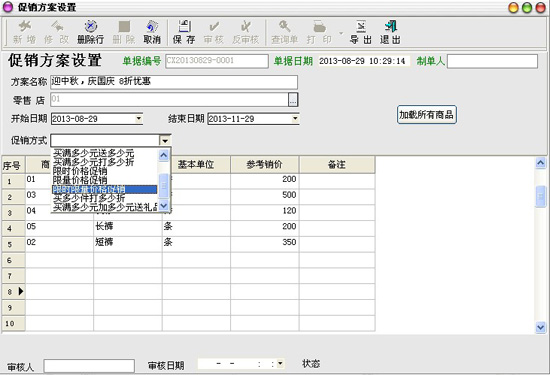Screen dimensions: 550x375
Task: Toggle the 促销方式 combo box arrow
Action: [x=165, y=141]
